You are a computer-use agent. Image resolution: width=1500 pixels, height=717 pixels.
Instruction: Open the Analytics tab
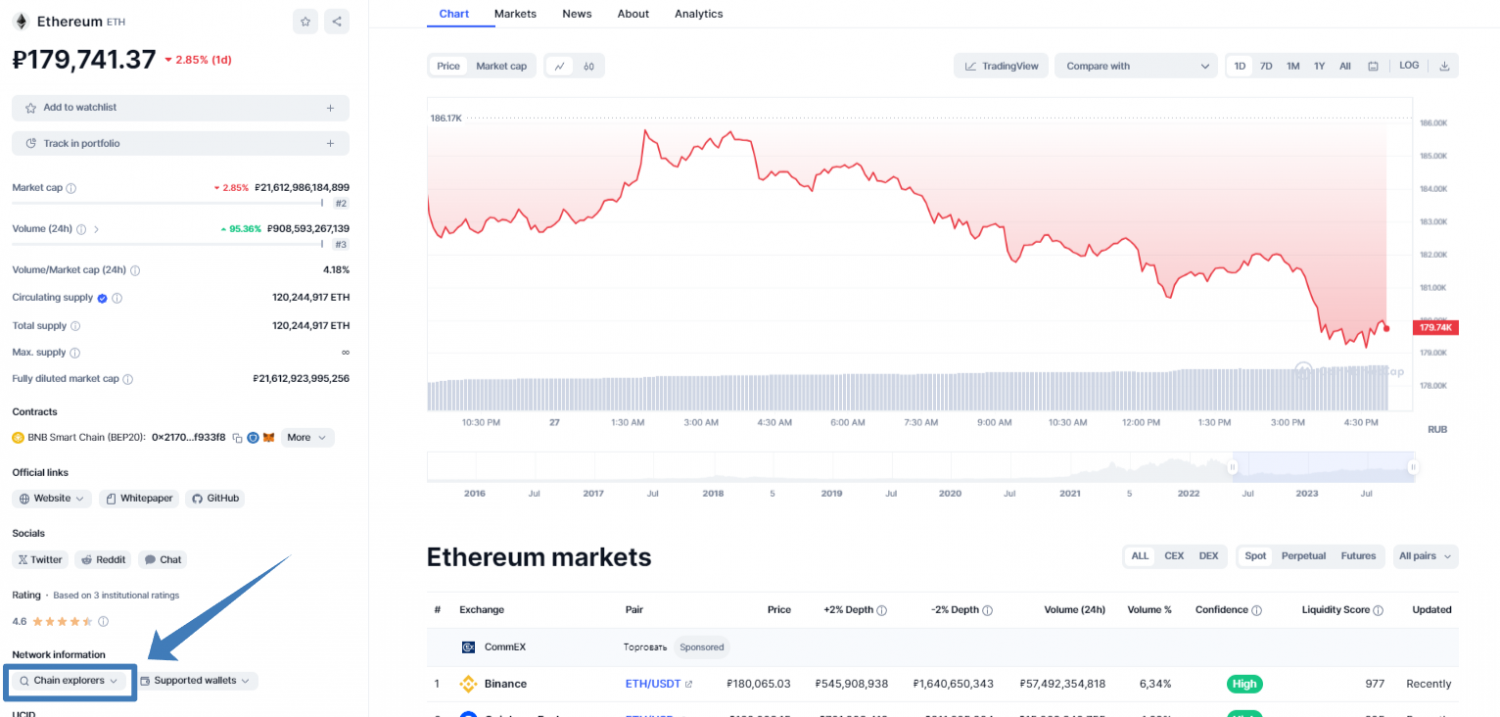[x=698, y=14]
